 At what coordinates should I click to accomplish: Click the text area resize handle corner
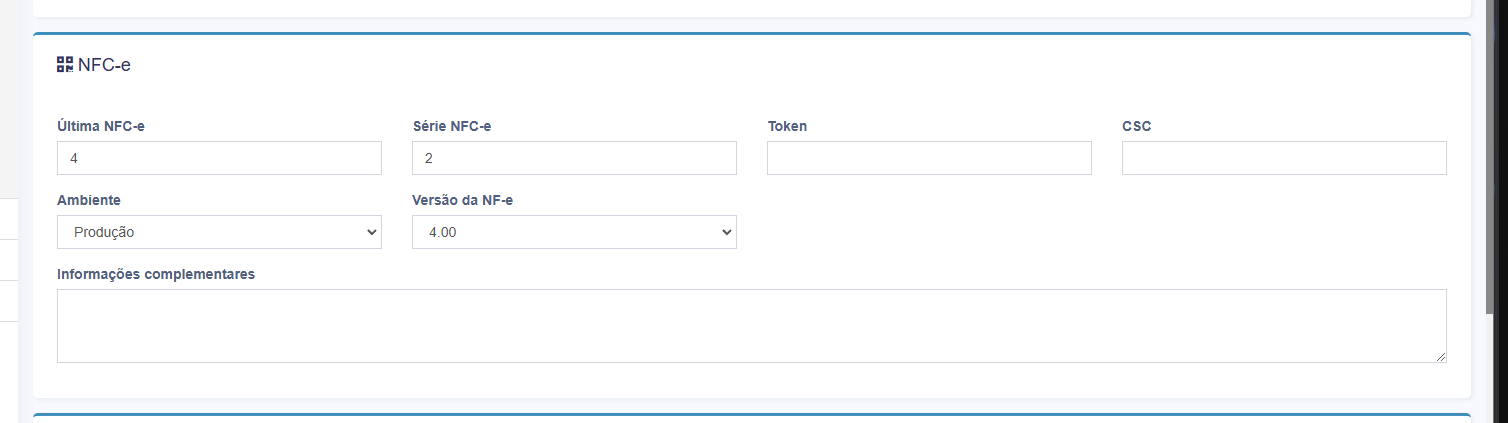1440,356
